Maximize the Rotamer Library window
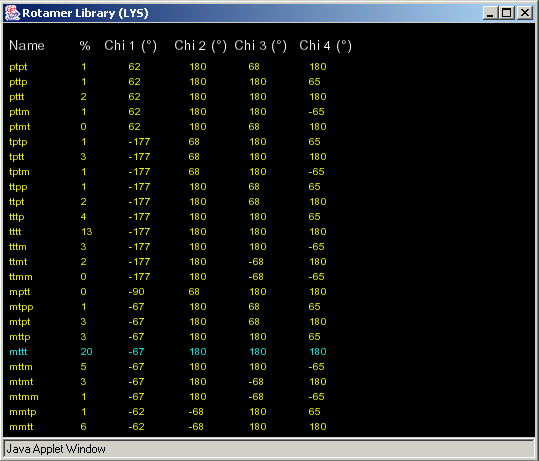The width and height of the screenshot is (539, 461). click(507, 13)
